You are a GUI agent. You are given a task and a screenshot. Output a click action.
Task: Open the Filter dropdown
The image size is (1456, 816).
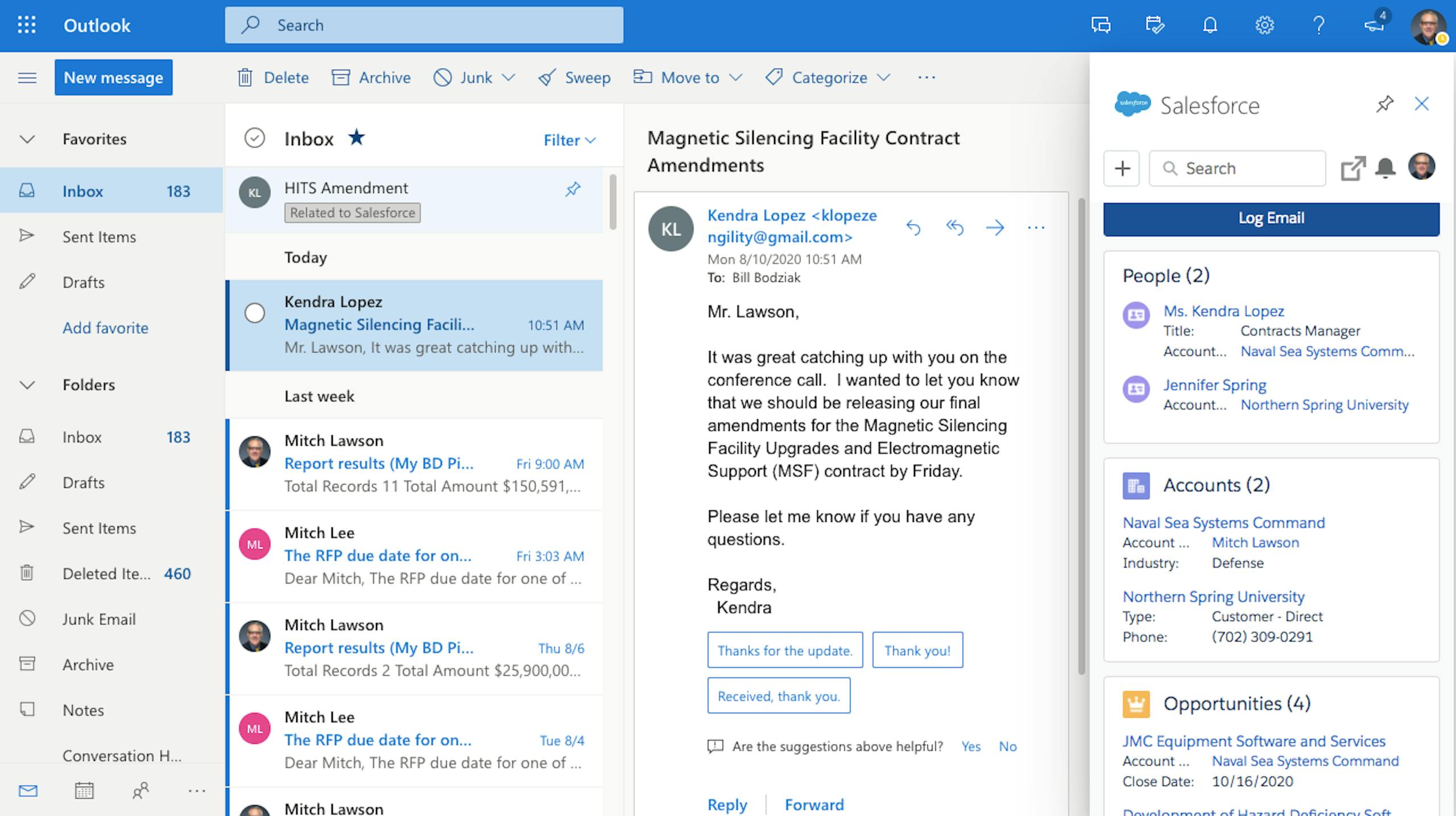[x=569, y=140]
